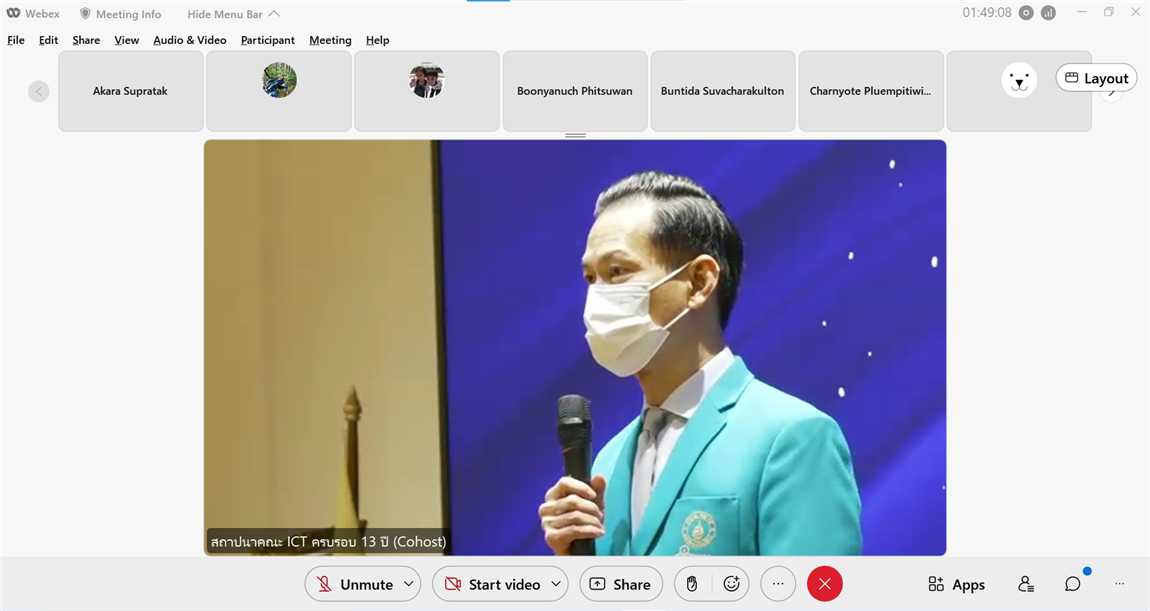
Task: Click the Share content button
Action: pos(620,584)
